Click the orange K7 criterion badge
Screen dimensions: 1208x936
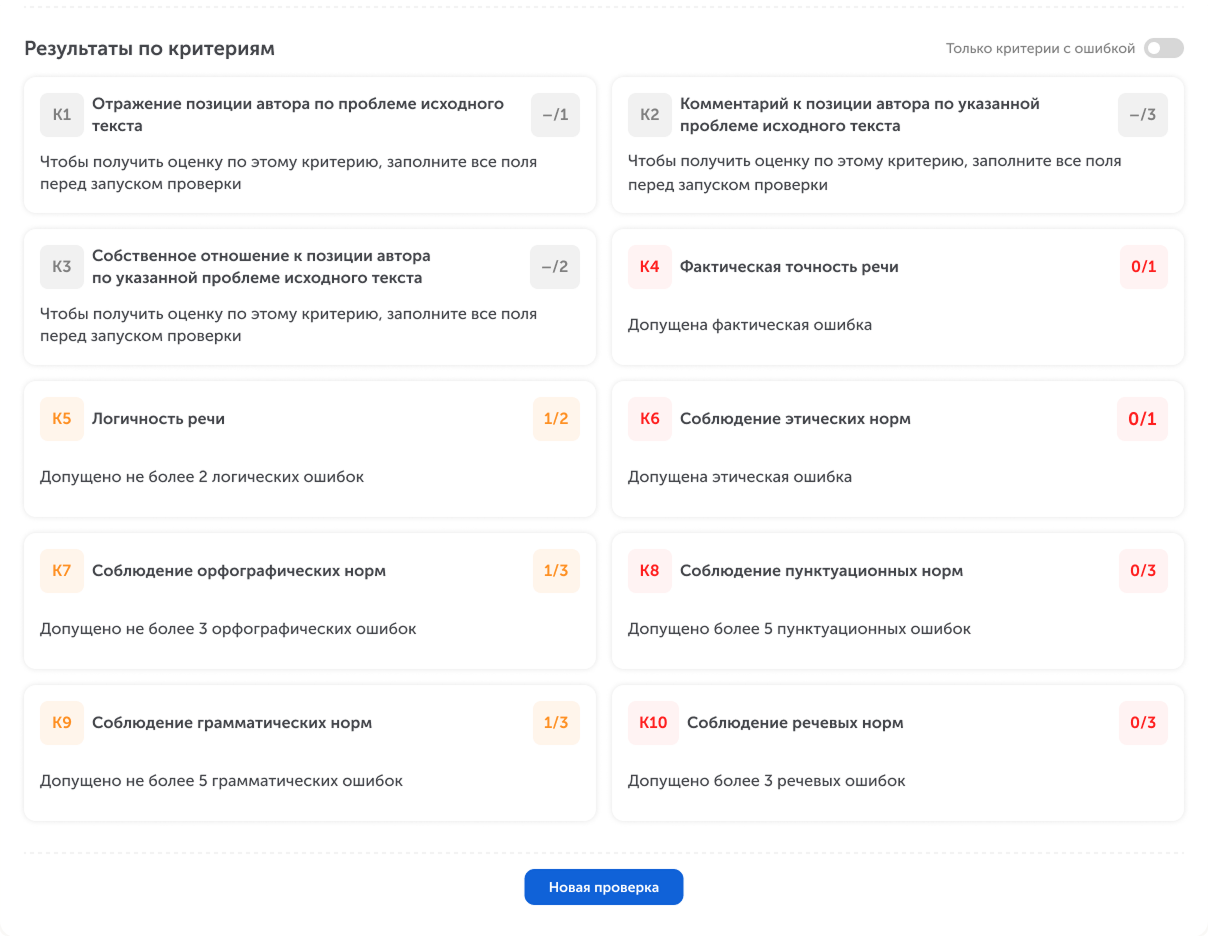pos(62,571)
